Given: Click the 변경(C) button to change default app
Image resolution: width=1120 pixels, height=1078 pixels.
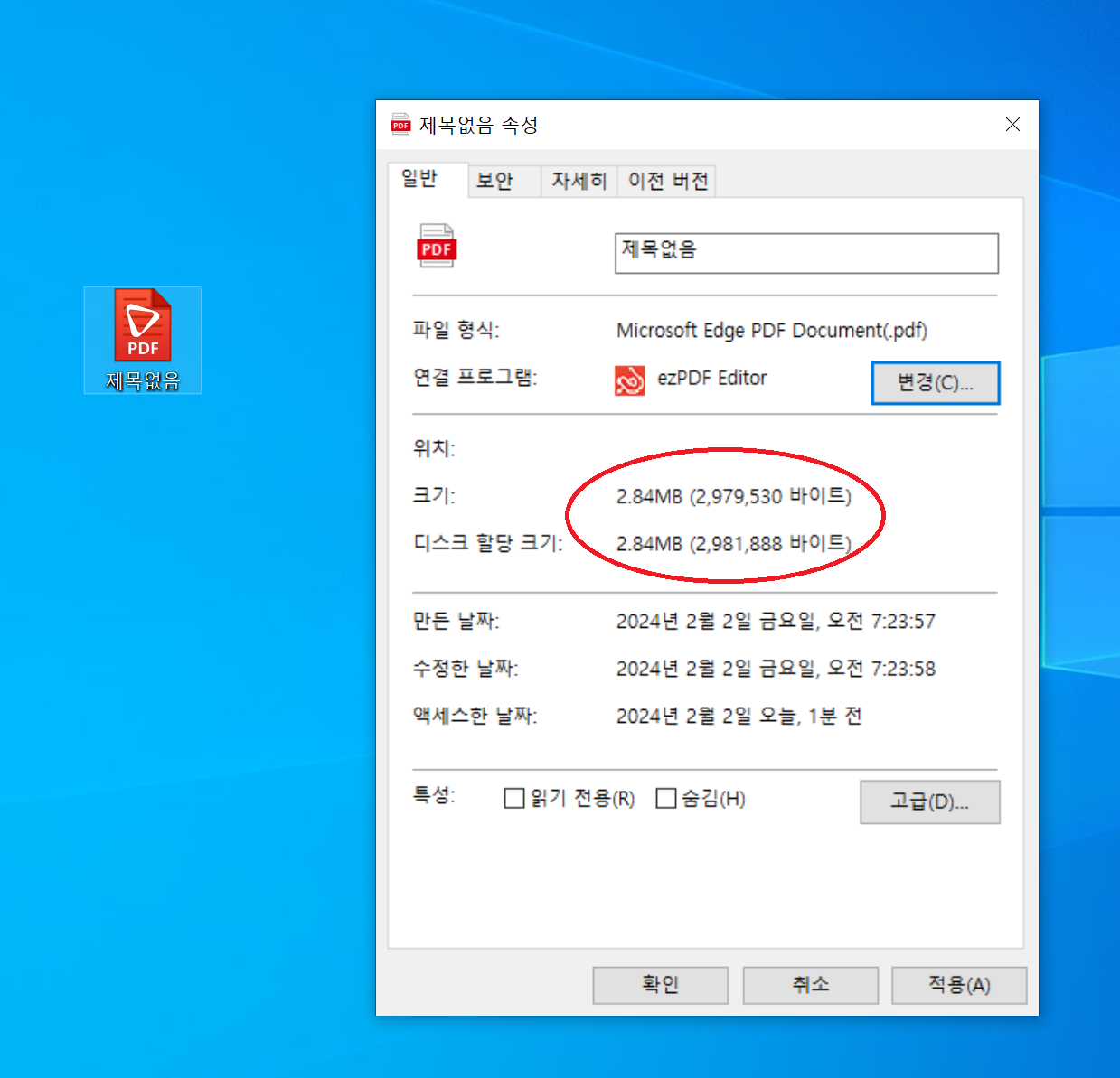Looking at the screenshot, I should [x=936, y=382].
